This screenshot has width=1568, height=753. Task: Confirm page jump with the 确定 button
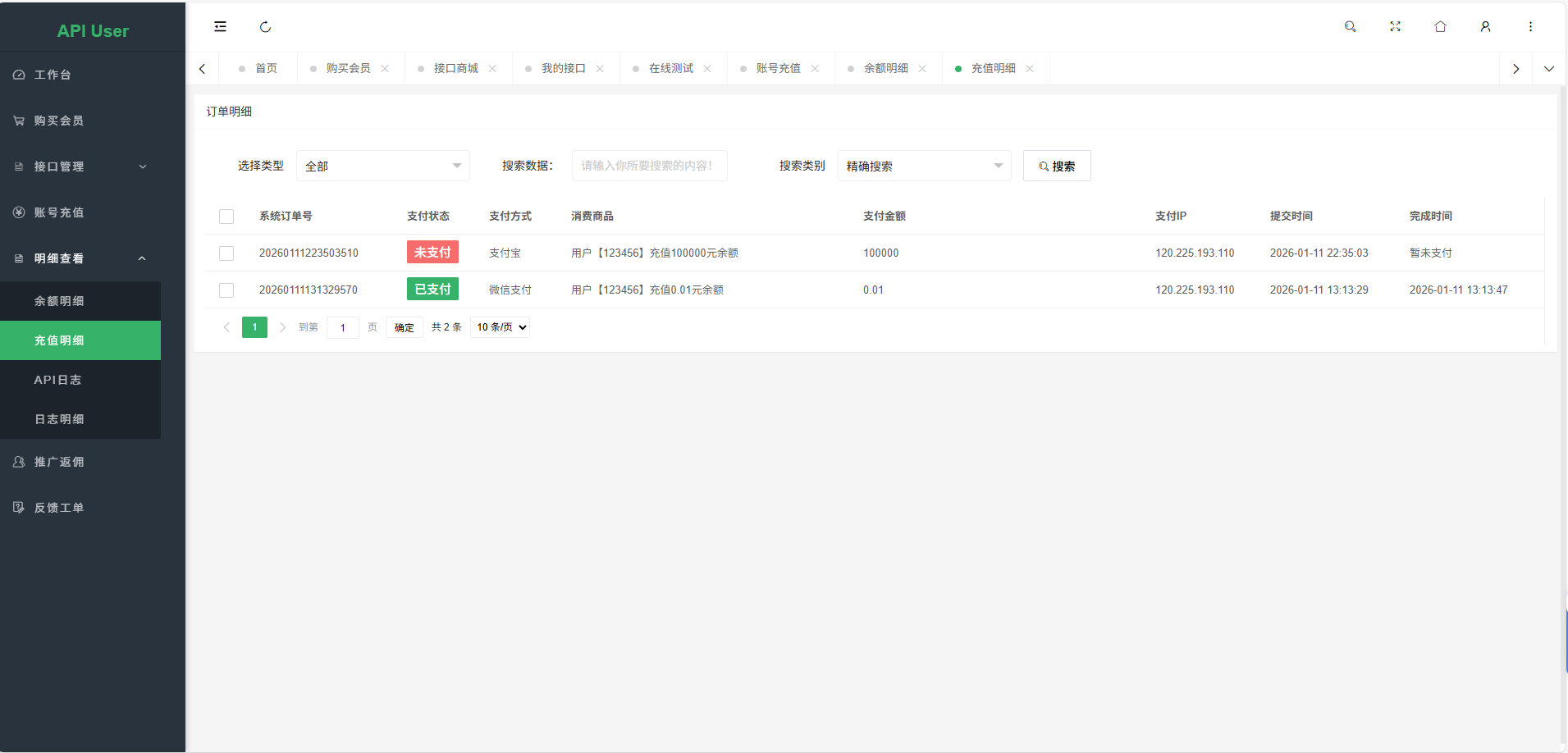pyautogui.click(x=404, y=326)
